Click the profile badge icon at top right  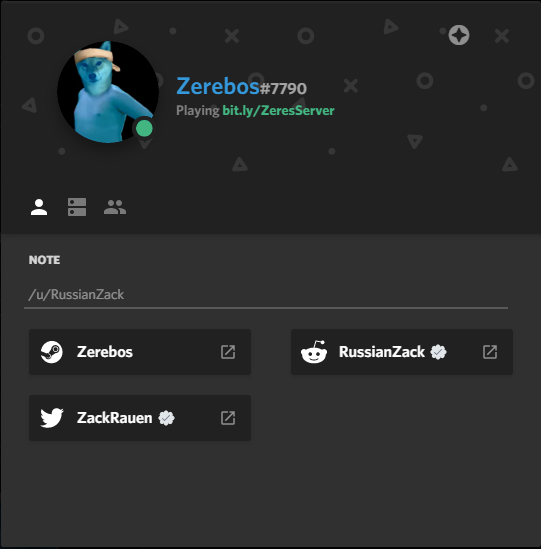[459, 35]
